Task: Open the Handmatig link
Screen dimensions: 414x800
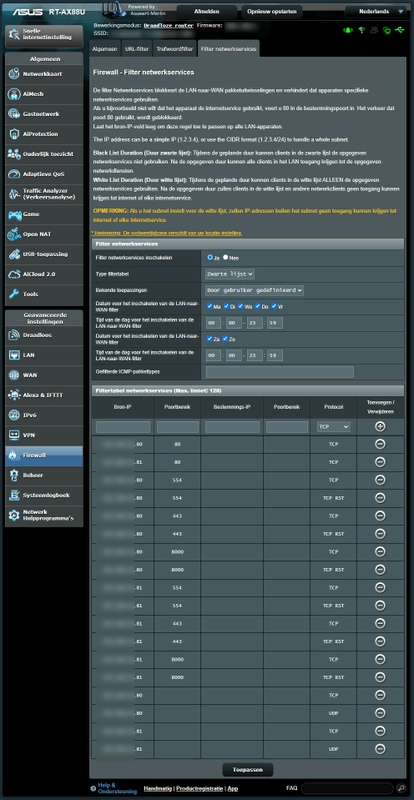Action: click(158, 788)
